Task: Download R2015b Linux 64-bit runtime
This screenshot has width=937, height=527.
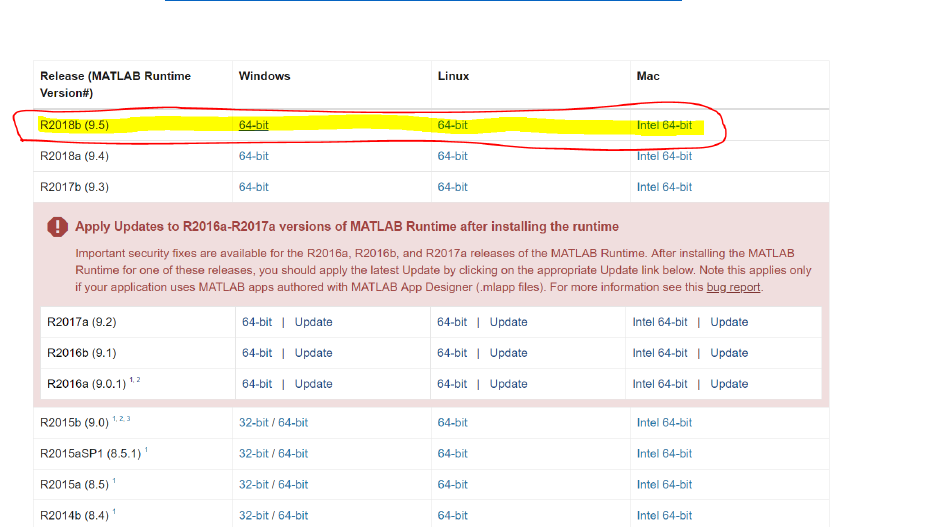Action: pos(452,422)
